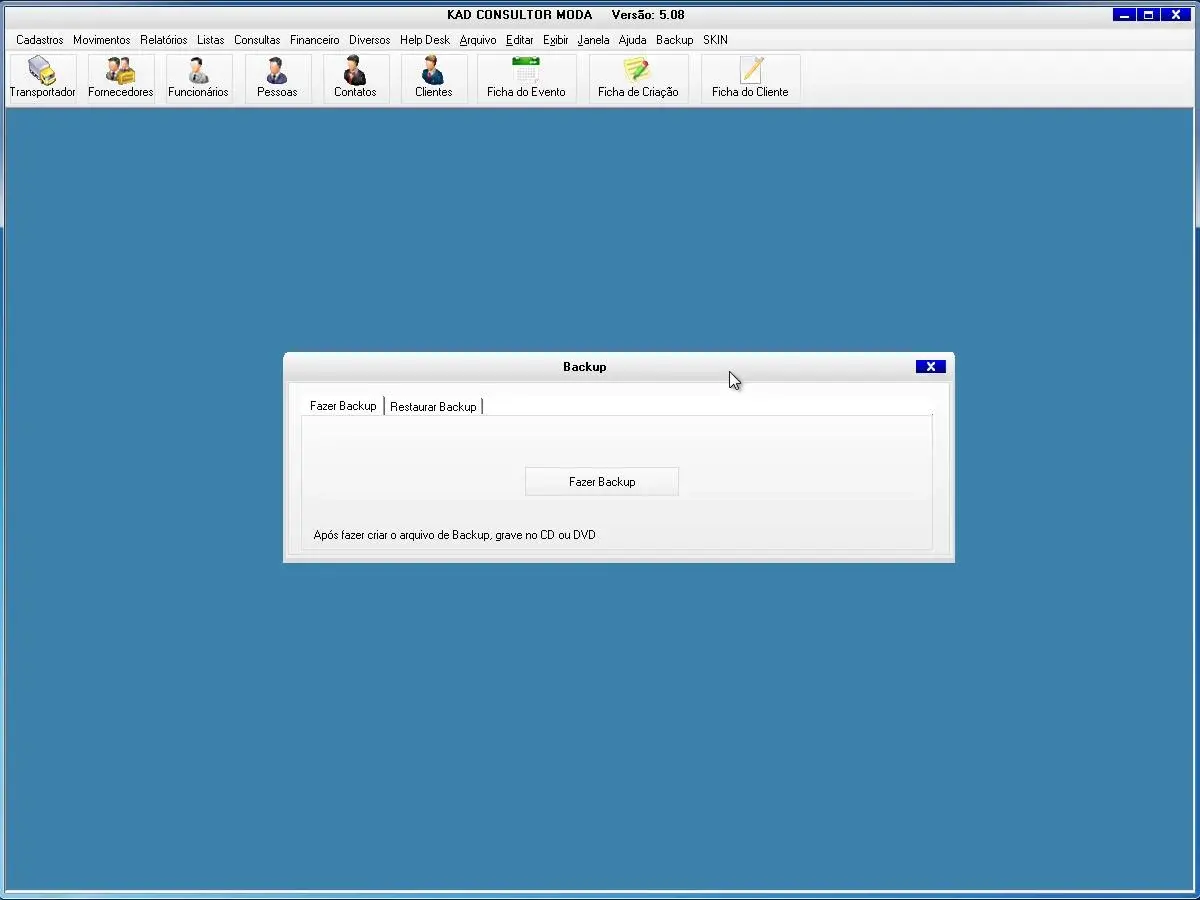Click the Fornecedores toolbar icon
Screen dimensions: 1200x900
(x=120, y=78)
